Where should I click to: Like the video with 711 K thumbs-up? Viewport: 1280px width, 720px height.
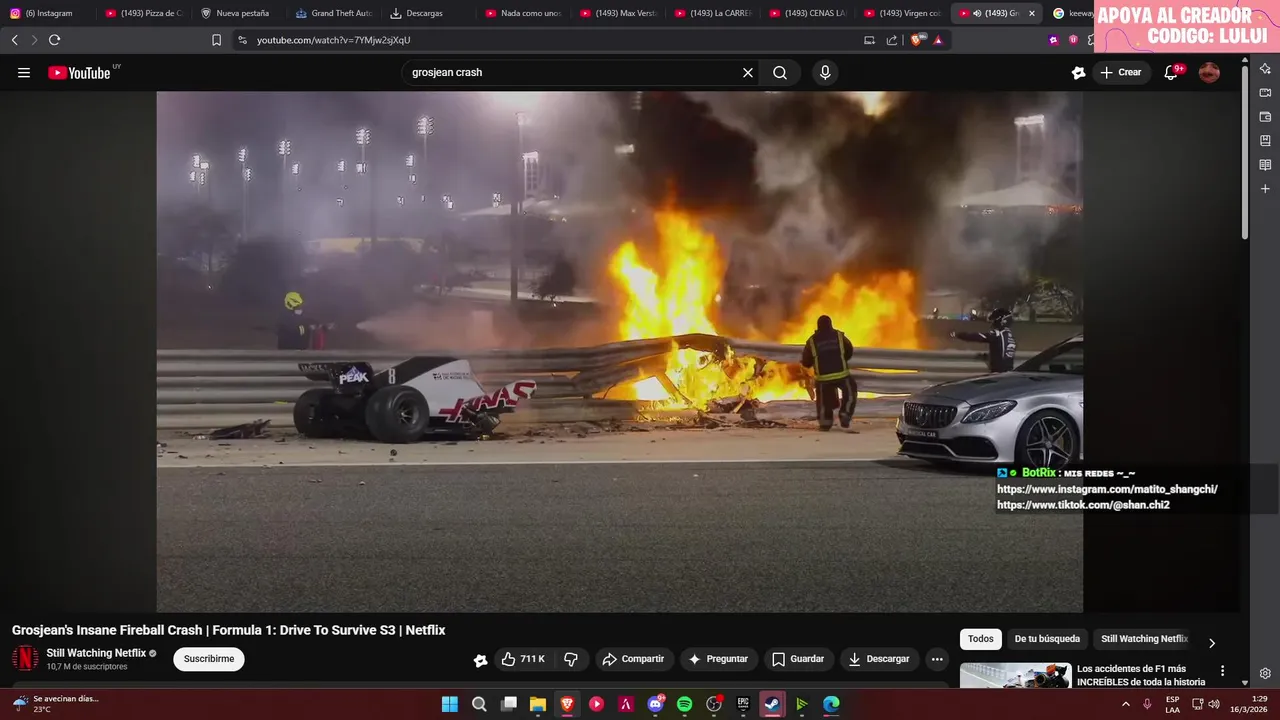click(523, 659)
